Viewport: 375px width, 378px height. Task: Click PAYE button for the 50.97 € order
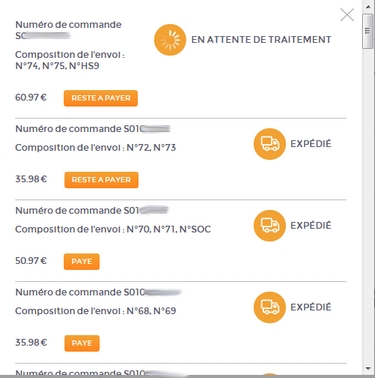click(x=82, y=261)
